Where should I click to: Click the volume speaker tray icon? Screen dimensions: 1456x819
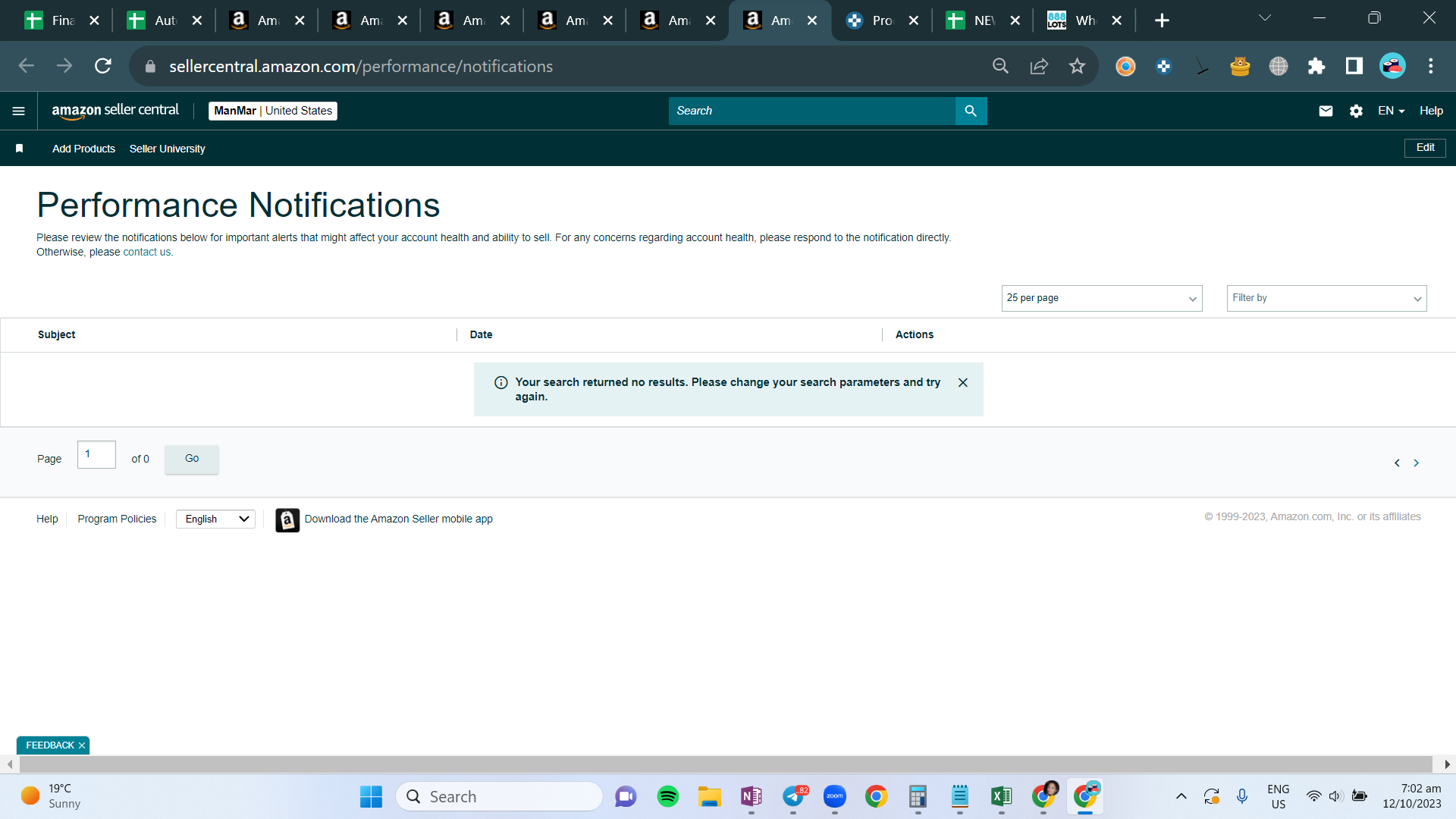[x=1336, y=796]
